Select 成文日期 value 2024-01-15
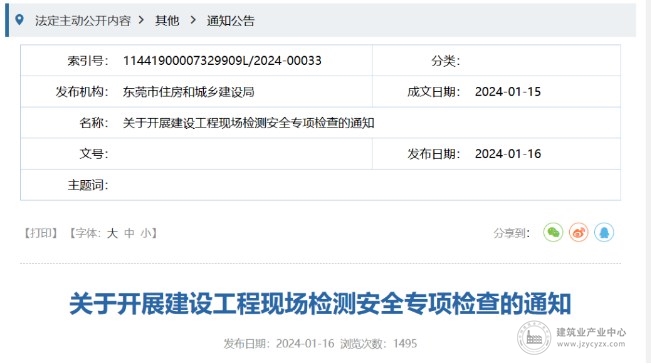This screenshot has width=651, height=364. coord(508,92)
